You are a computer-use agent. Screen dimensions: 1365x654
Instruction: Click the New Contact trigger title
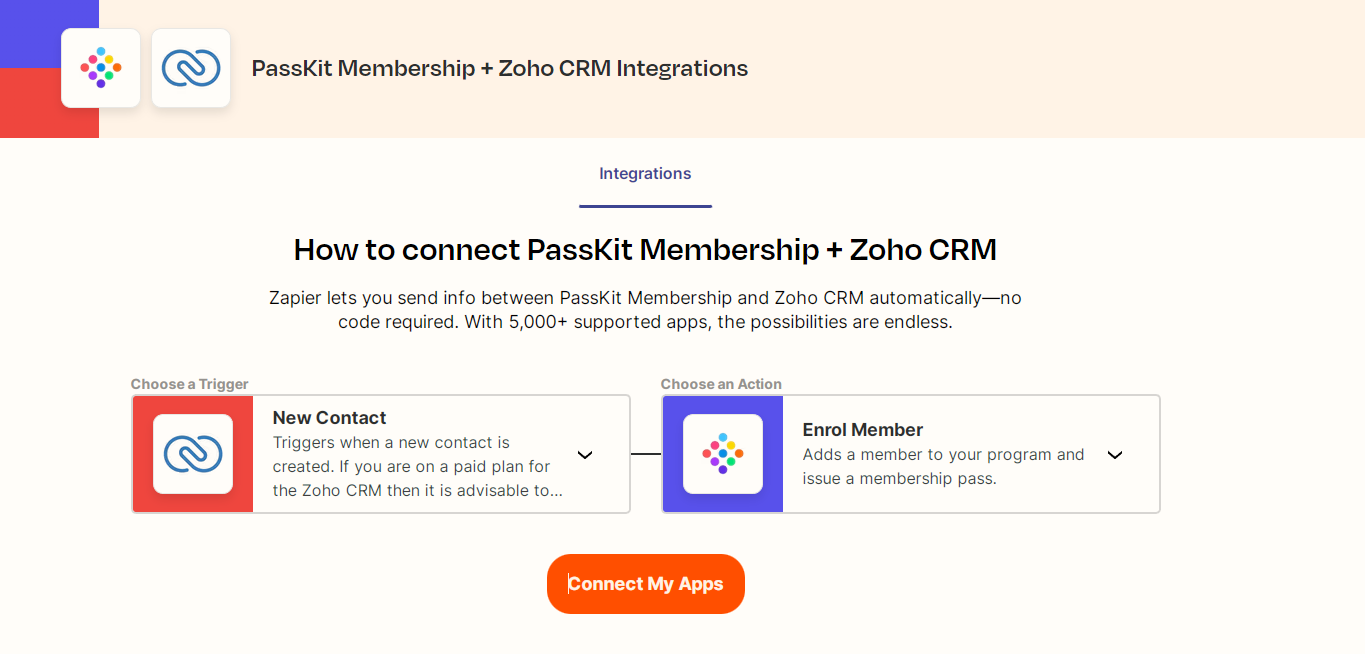click(329, 418)
